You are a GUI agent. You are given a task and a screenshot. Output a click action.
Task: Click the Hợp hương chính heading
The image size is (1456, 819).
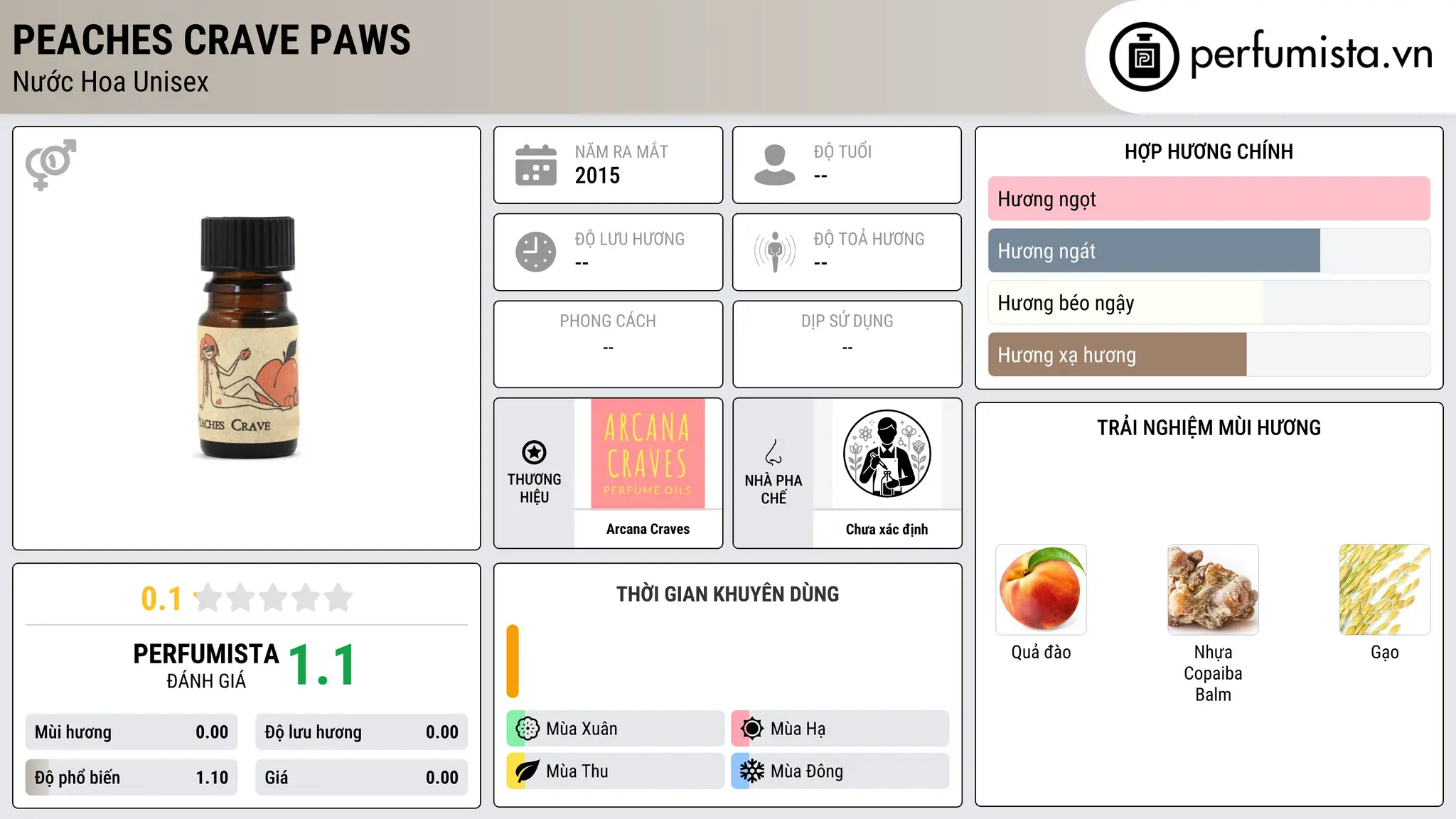click(1209, 151)
